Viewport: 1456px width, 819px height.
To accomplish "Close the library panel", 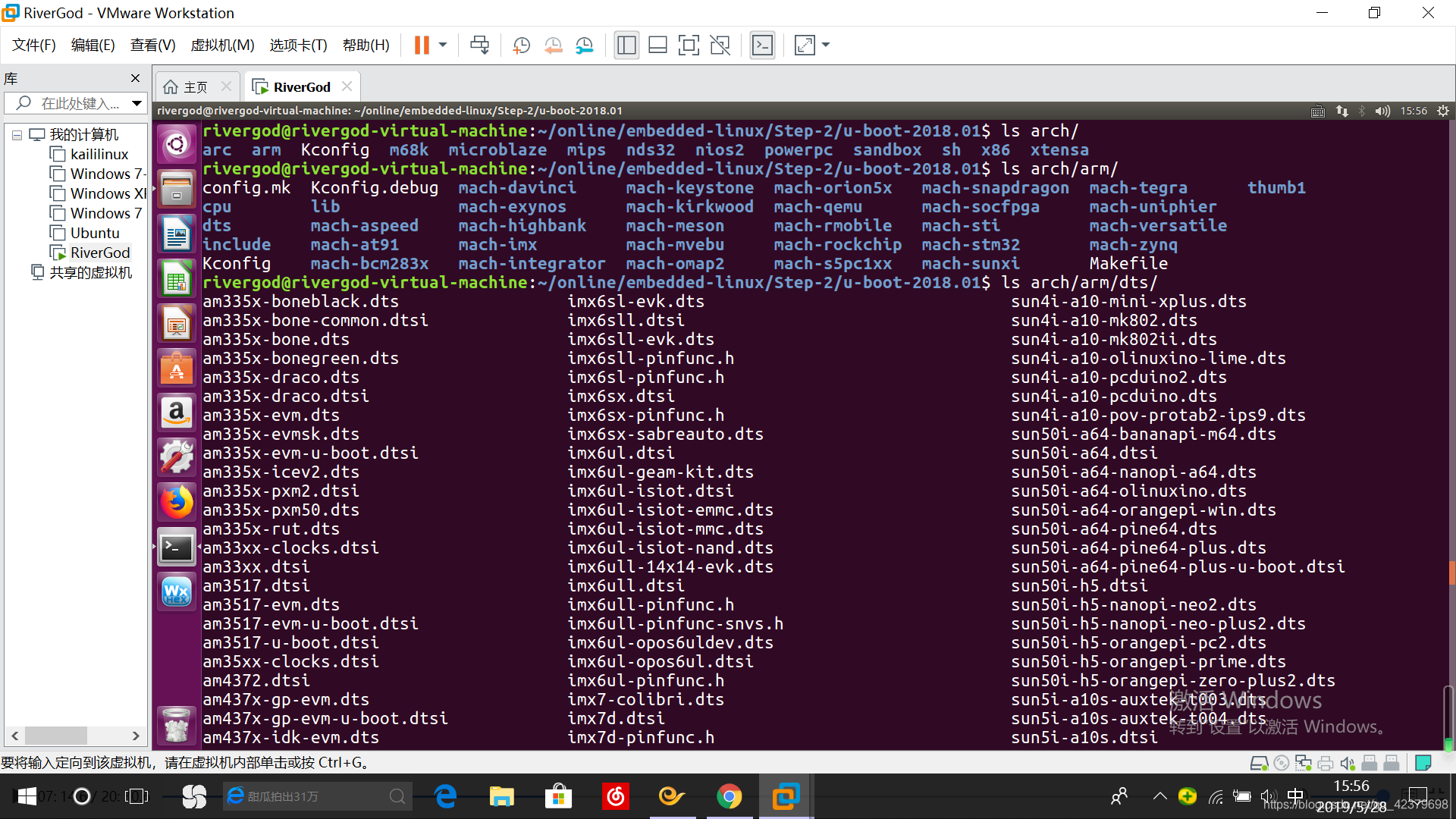I will pyautogui.click(x=135, y=78).
